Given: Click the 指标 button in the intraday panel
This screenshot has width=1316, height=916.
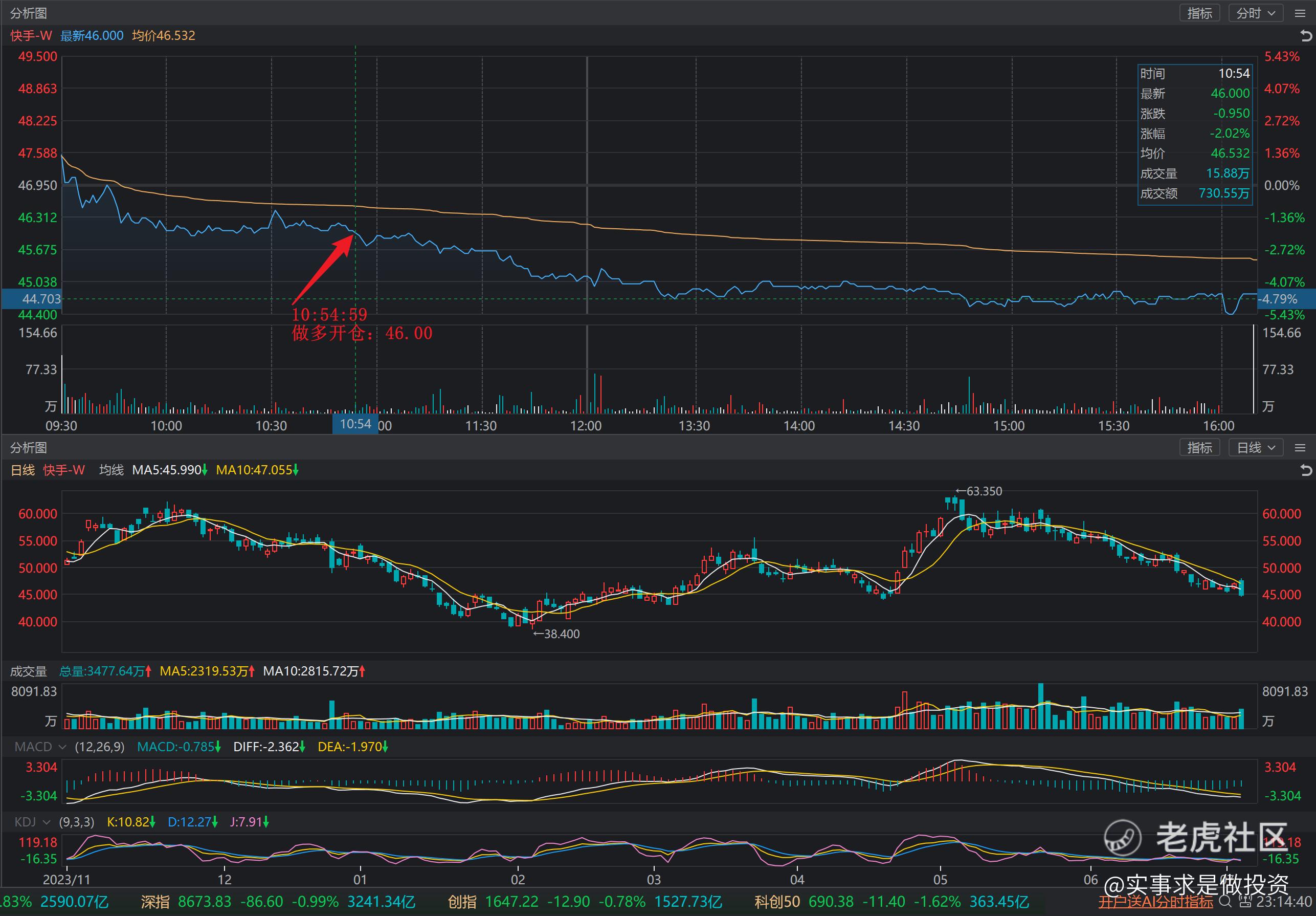Looking at the screenshot, I should [1200, 13].
